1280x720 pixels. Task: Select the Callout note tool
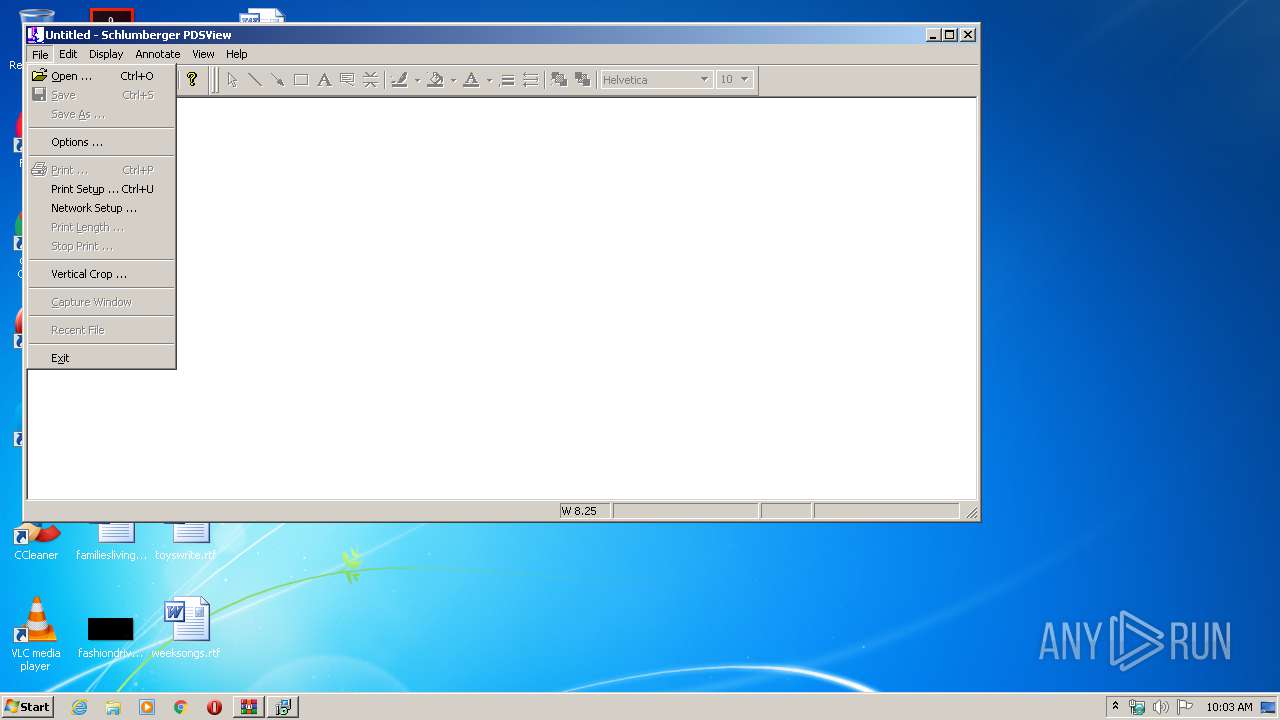tap(347, 79)
